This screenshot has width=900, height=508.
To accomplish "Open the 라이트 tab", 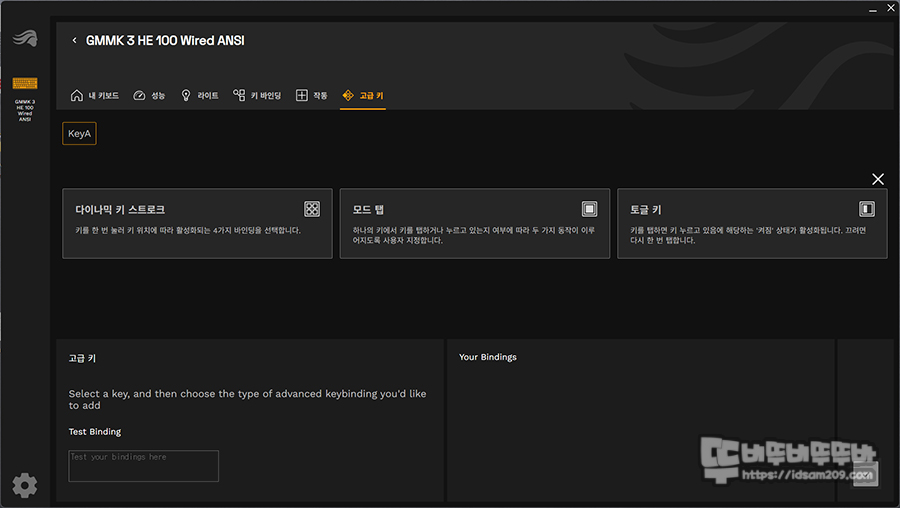I will pyautogui.click(x=200, y=95).
